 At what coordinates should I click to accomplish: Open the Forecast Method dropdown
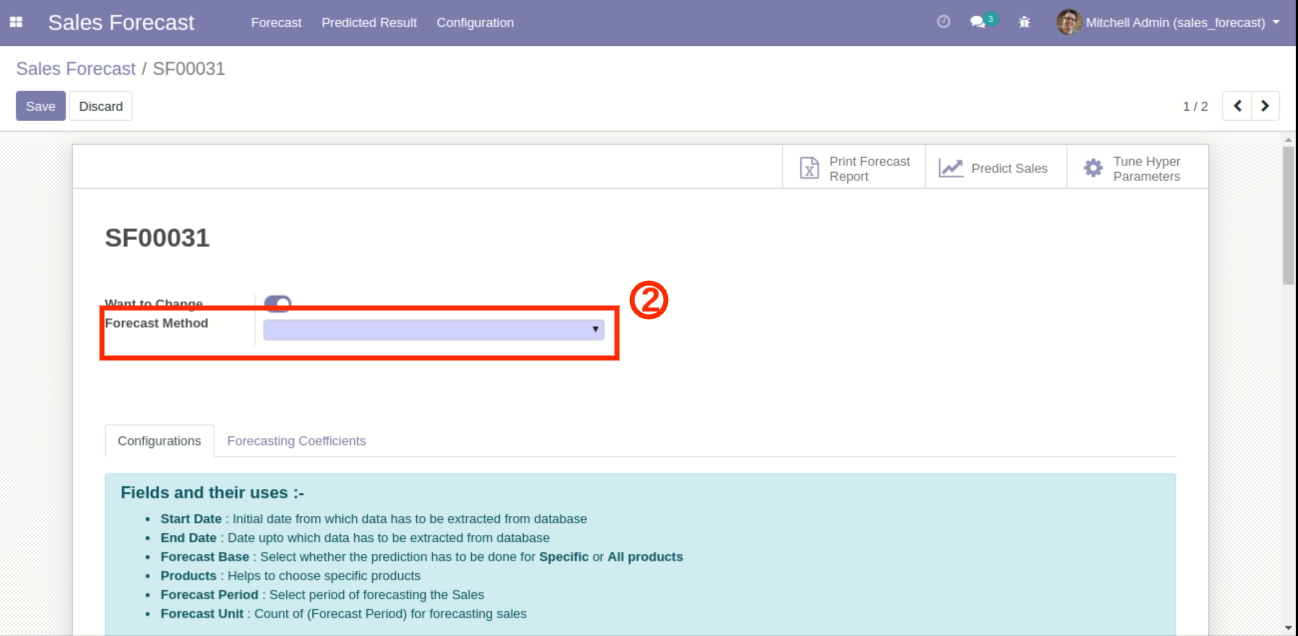click(x=433, y=329)
